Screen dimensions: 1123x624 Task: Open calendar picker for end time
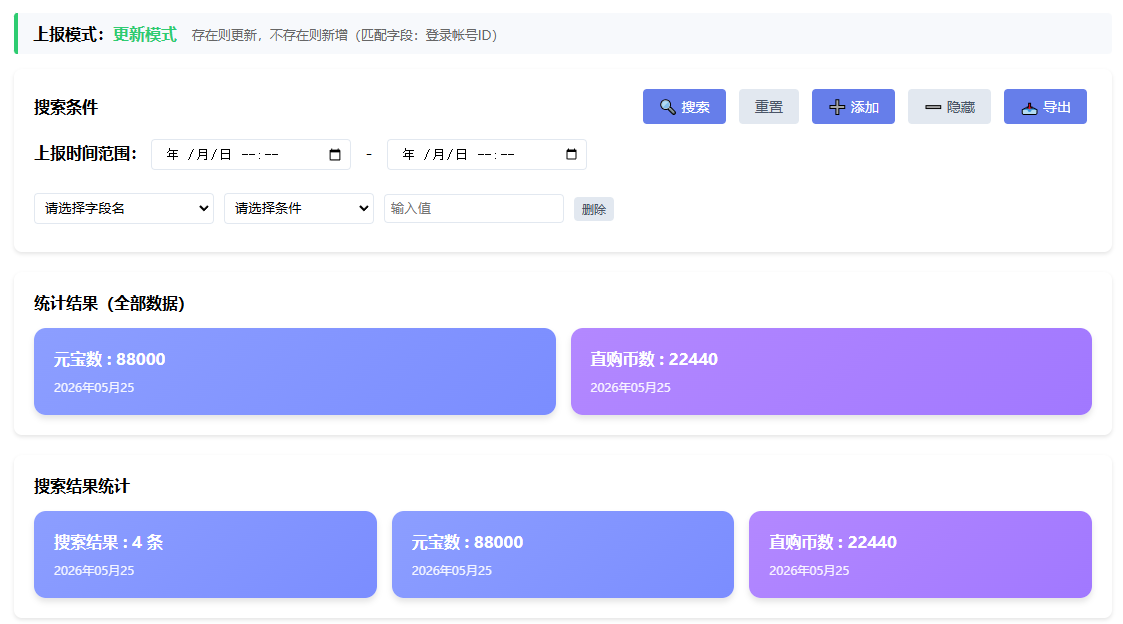coord(571,155)
